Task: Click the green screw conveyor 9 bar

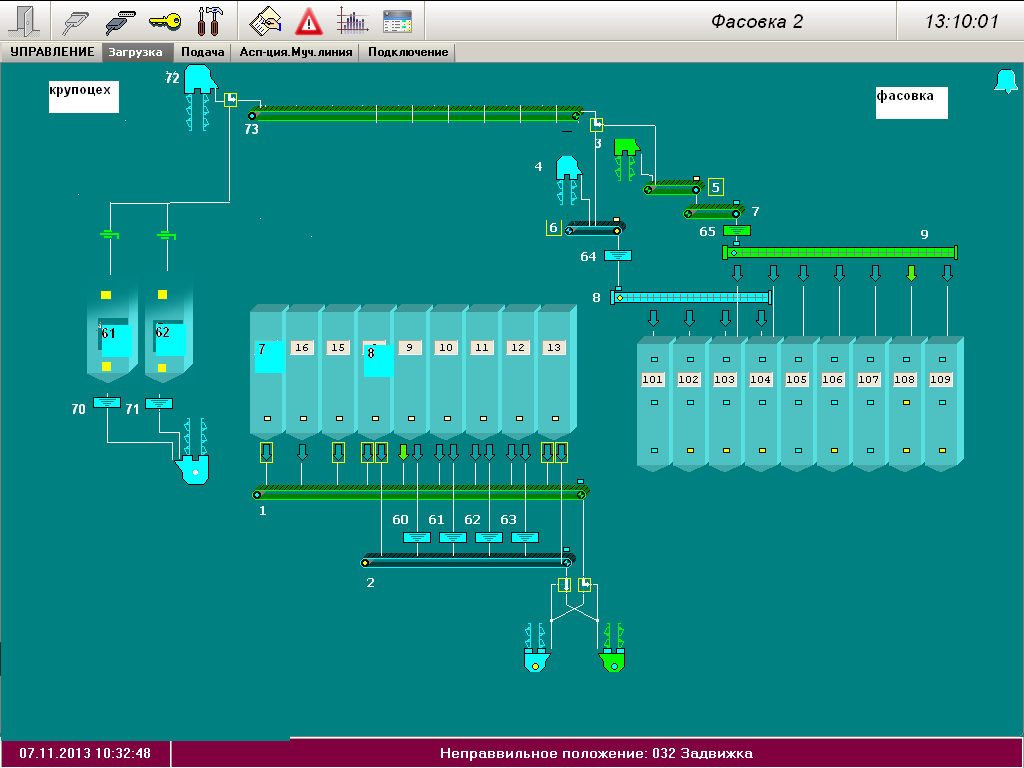Action: click(x=840, y=252)
